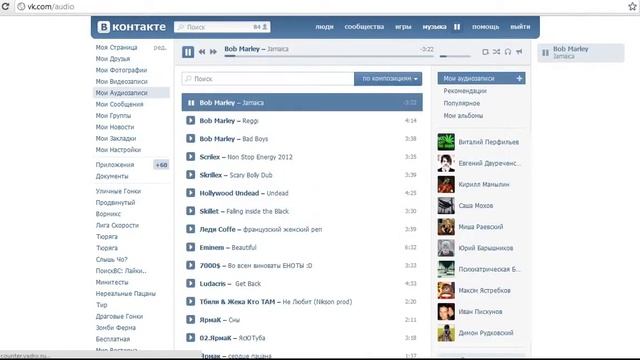The height and width of the screenshot is (360, 640).
Task: Open Мои альбомы section
Action: click(x=463, y=116)
